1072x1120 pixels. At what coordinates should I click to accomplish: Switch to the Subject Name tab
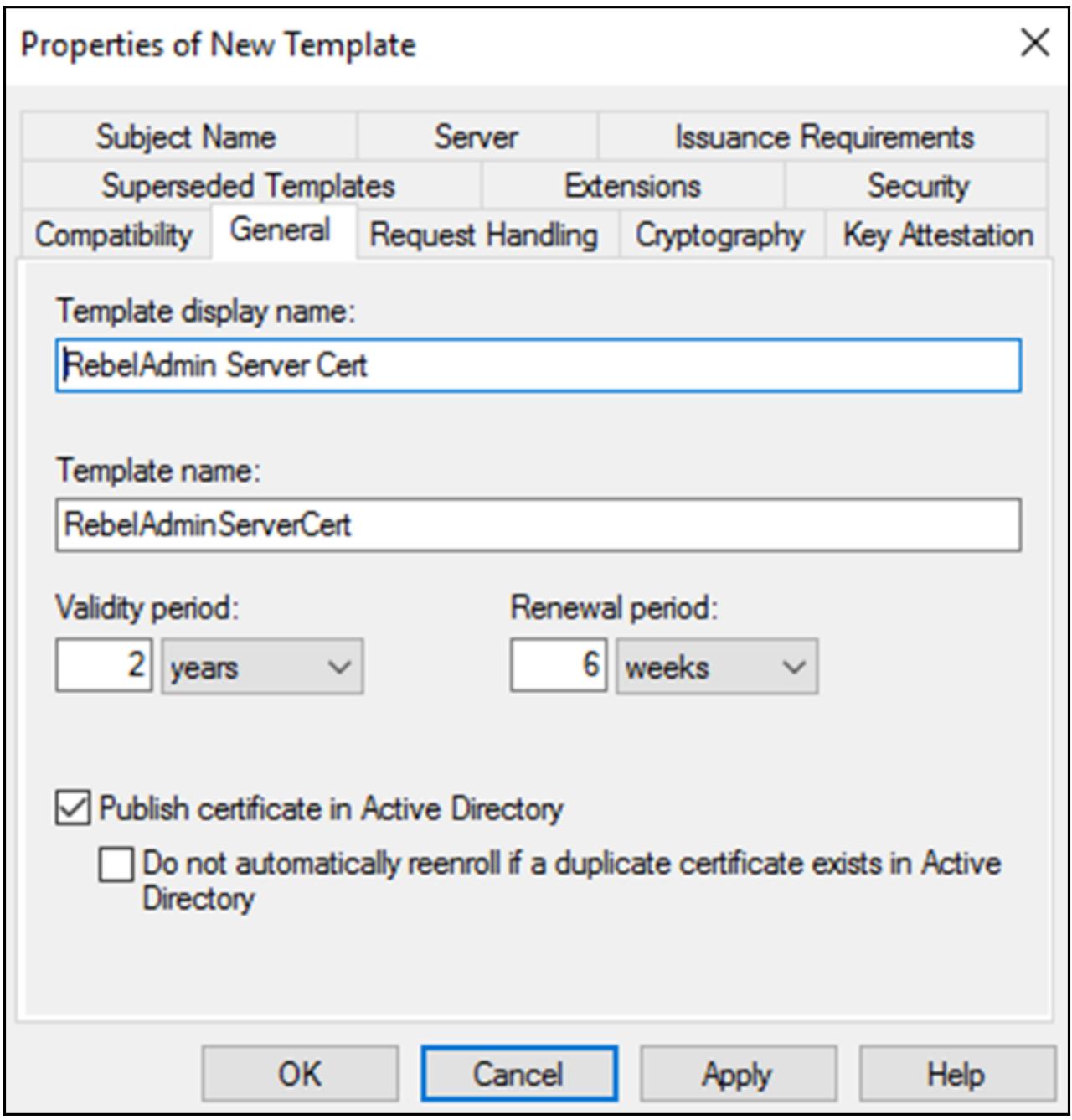[x=186, y=137]
